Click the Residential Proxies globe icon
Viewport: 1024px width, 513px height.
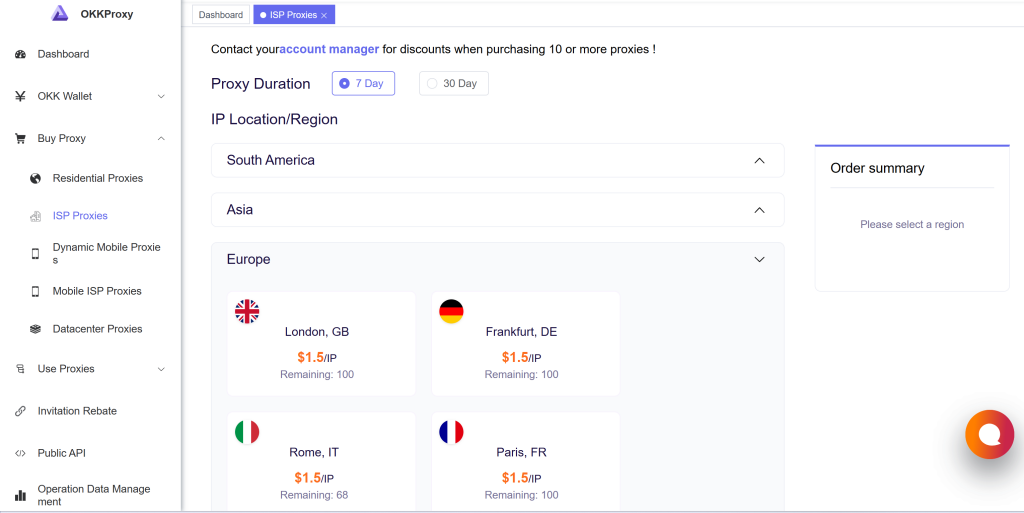point(35,178)
